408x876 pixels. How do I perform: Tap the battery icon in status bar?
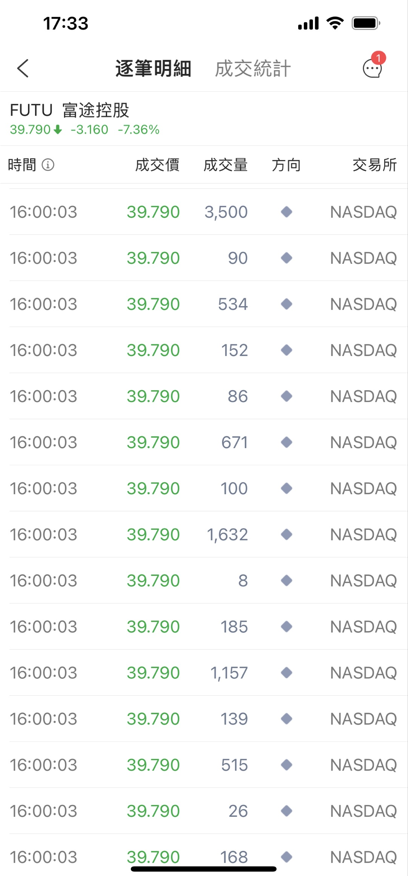[366, 23]
